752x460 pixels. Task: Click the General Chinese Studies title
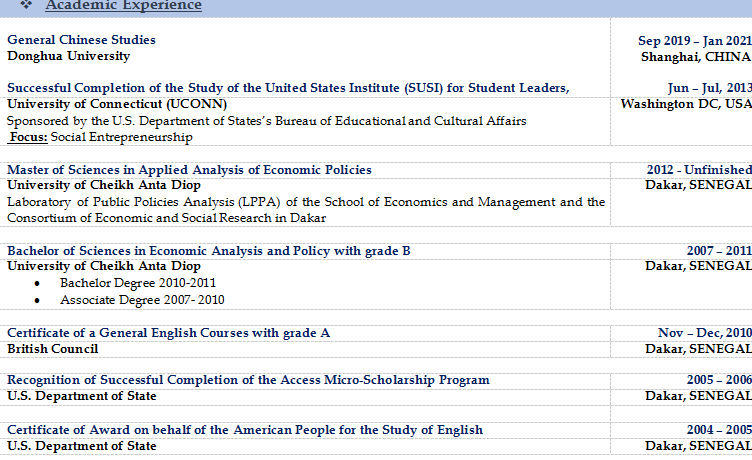pos(81,40)
